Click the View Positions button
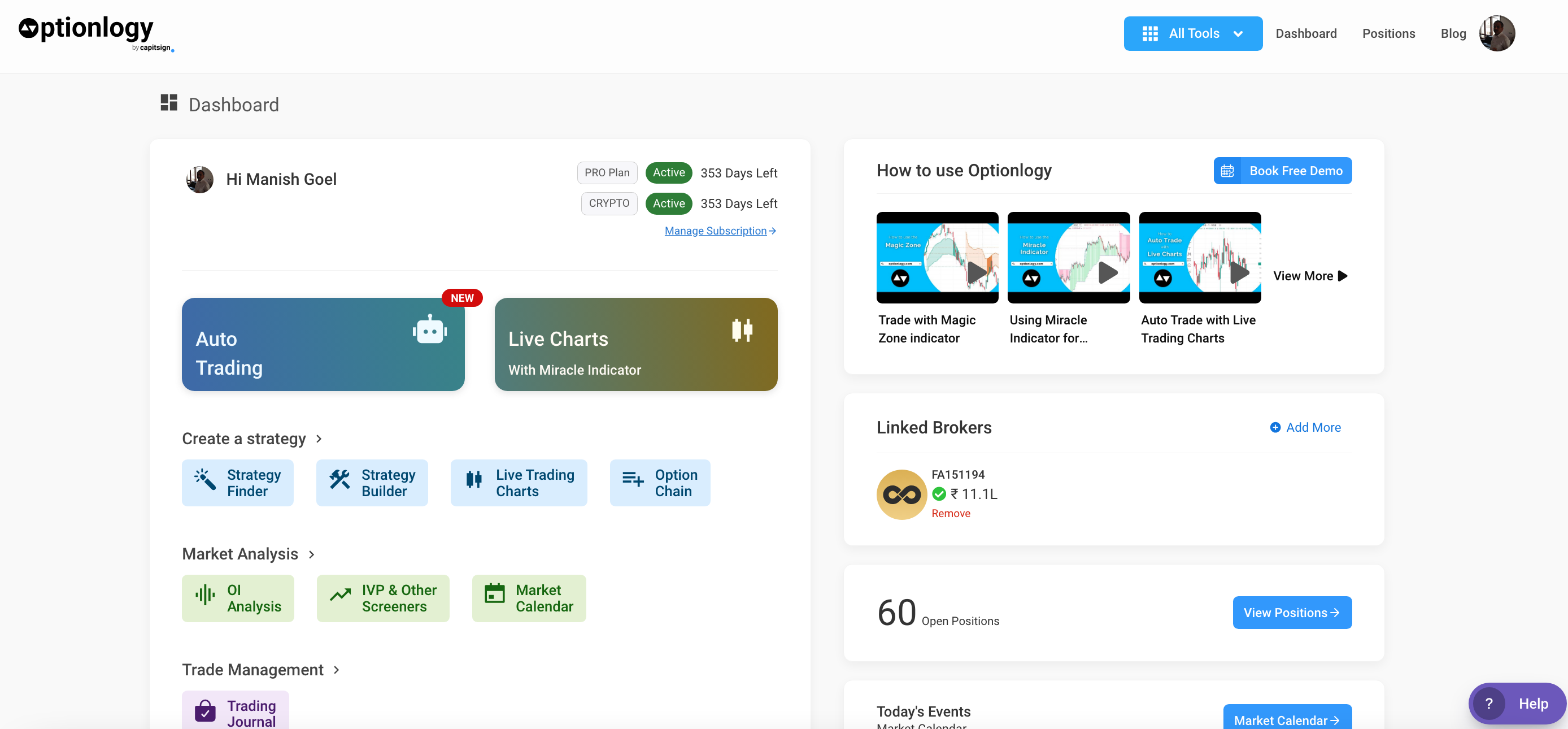 pyautogui.click(x=1291, y=613)
